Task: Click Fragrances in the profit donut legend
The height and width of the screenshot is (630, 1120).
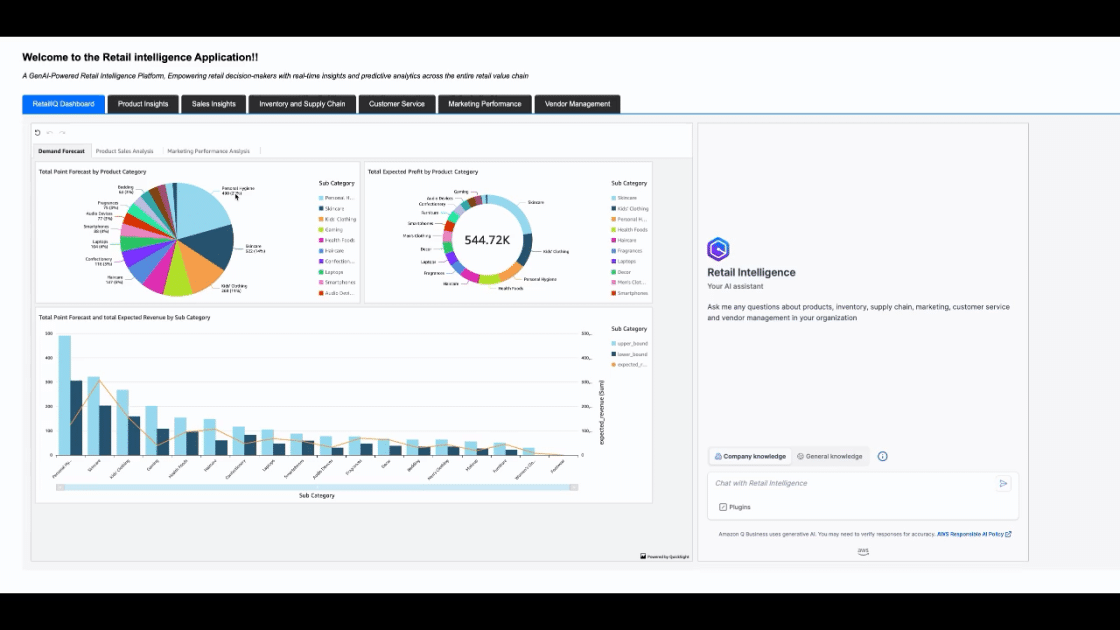Action: [x=627, y=251]
